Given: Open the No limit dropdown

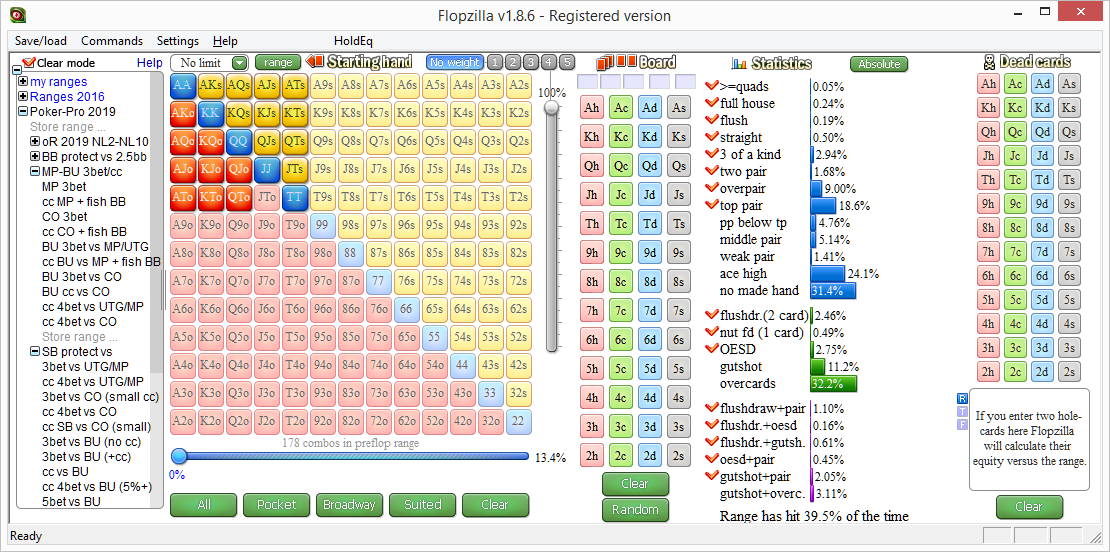Looking at the screenshot, I should (x=239, y=63).
